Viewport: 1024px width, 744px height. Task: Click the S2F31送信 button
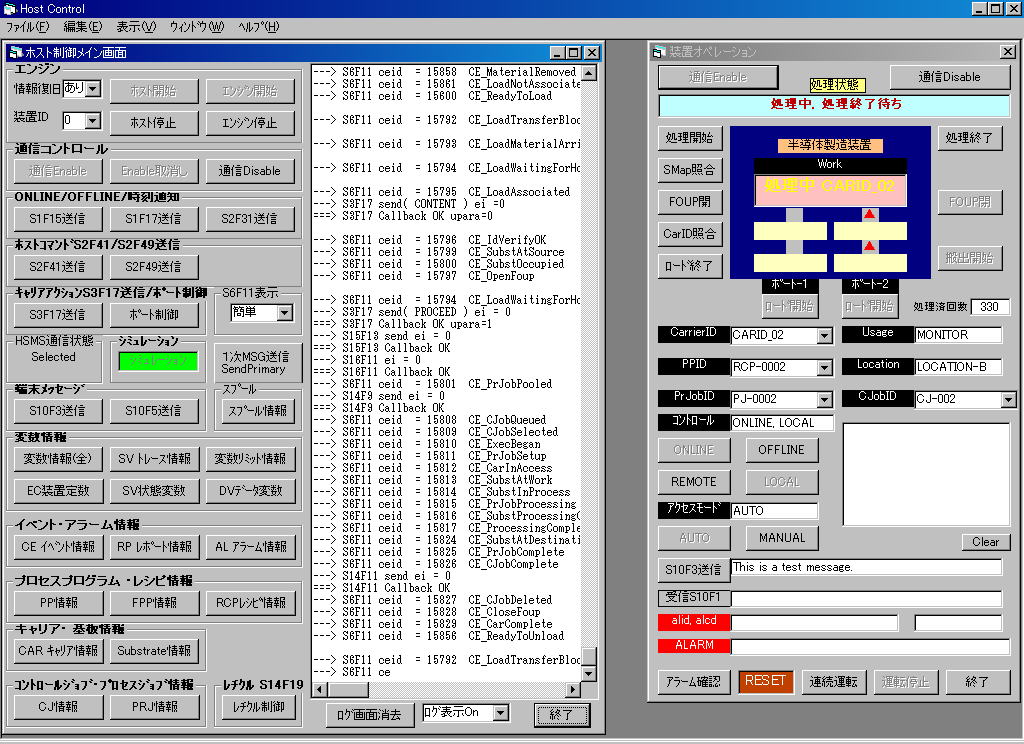pos(249,219)
